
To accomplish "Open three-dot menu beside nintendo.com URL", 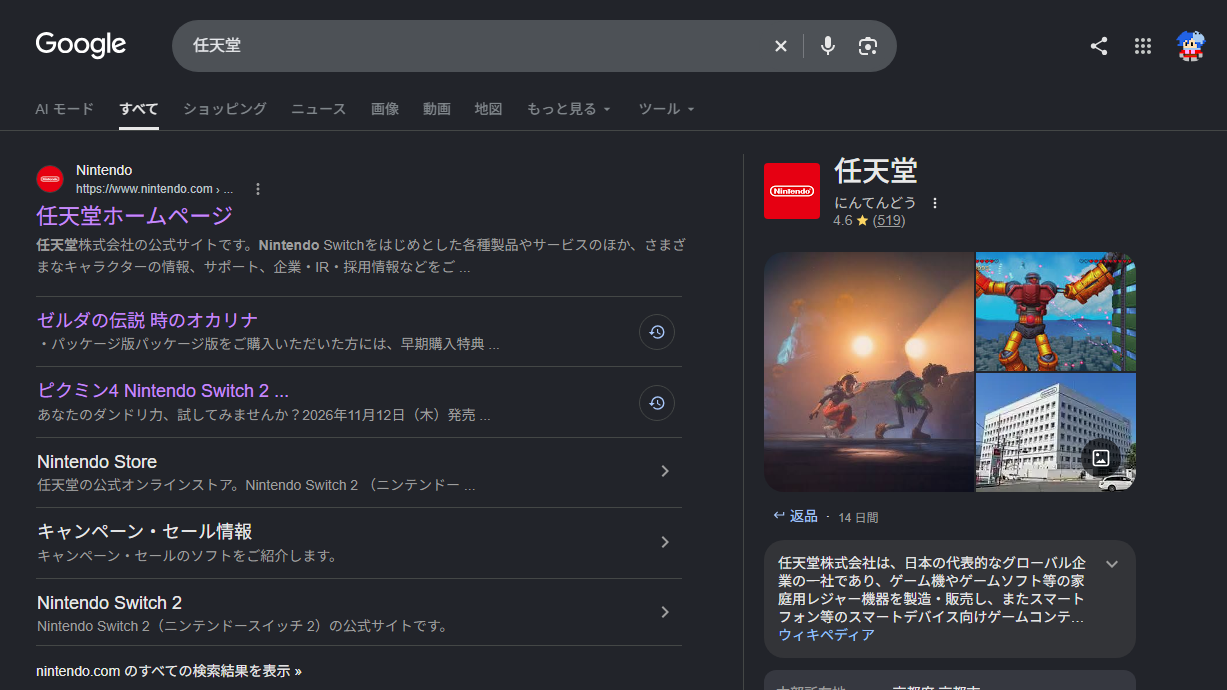I will pyautogui.click(x=258, y=189).
